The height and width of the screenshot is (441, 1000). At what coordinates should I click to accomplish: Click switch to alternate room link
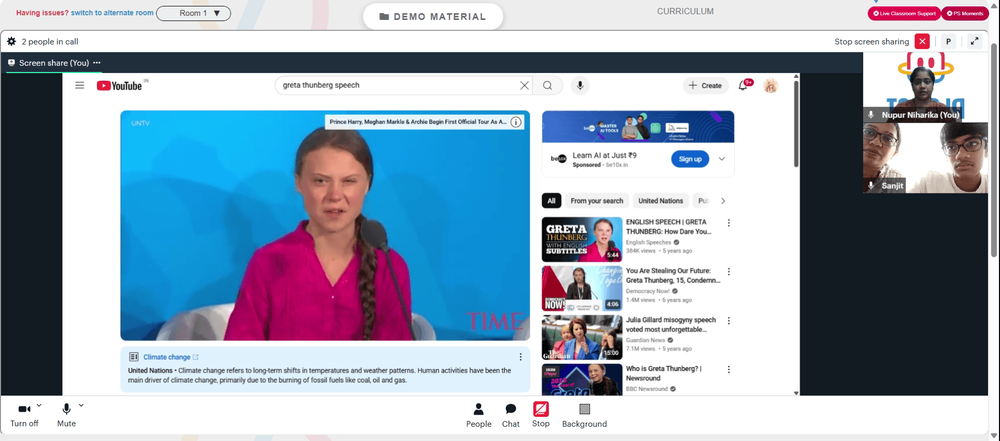(112, 13)
